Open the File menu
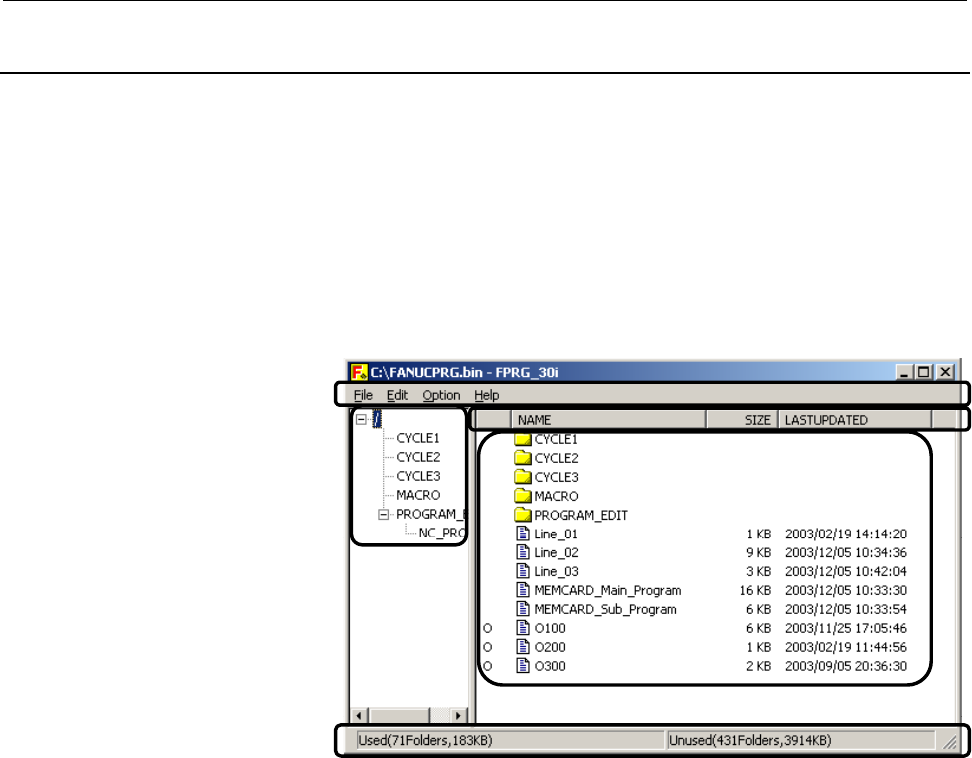This screenshot has height=758, width=972. [x=363, y=395]
